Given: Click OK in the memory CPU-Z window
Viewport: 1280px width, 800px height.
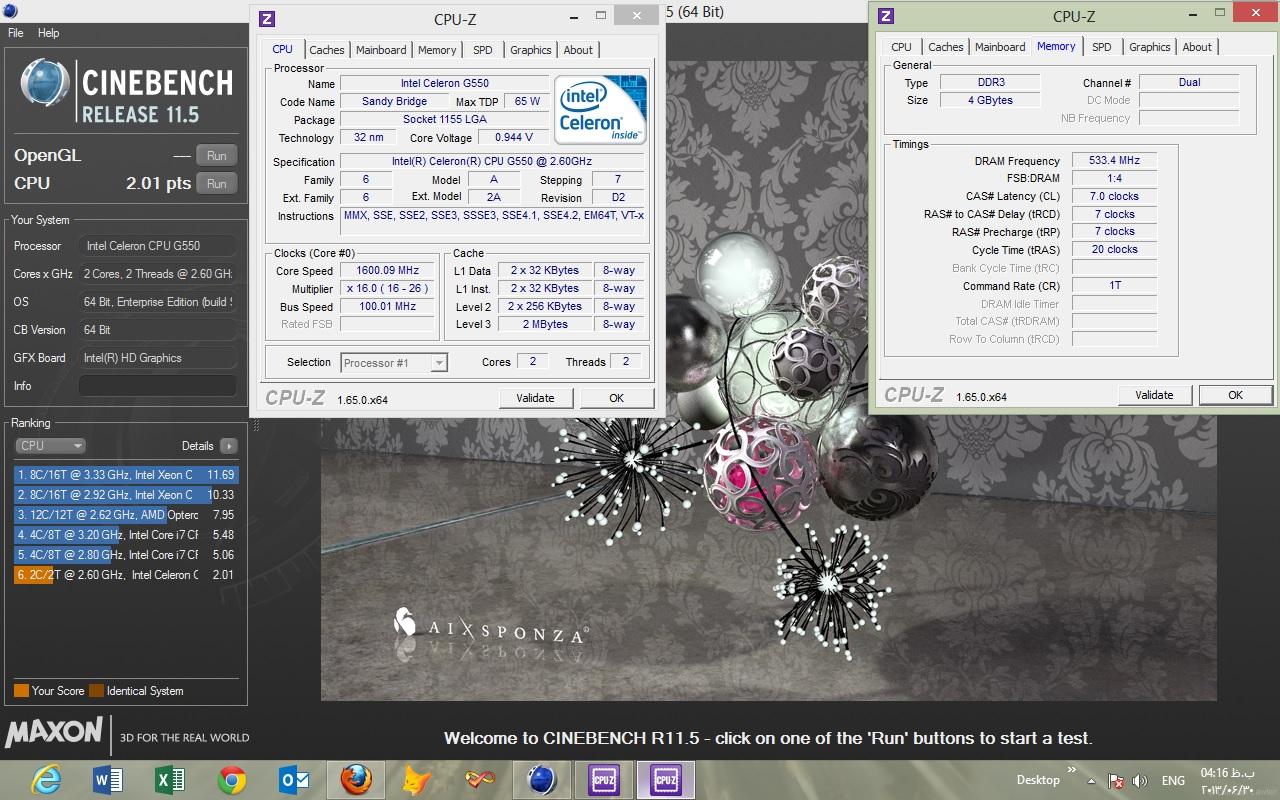Looking at the screenshot, I should [1236, 395].
